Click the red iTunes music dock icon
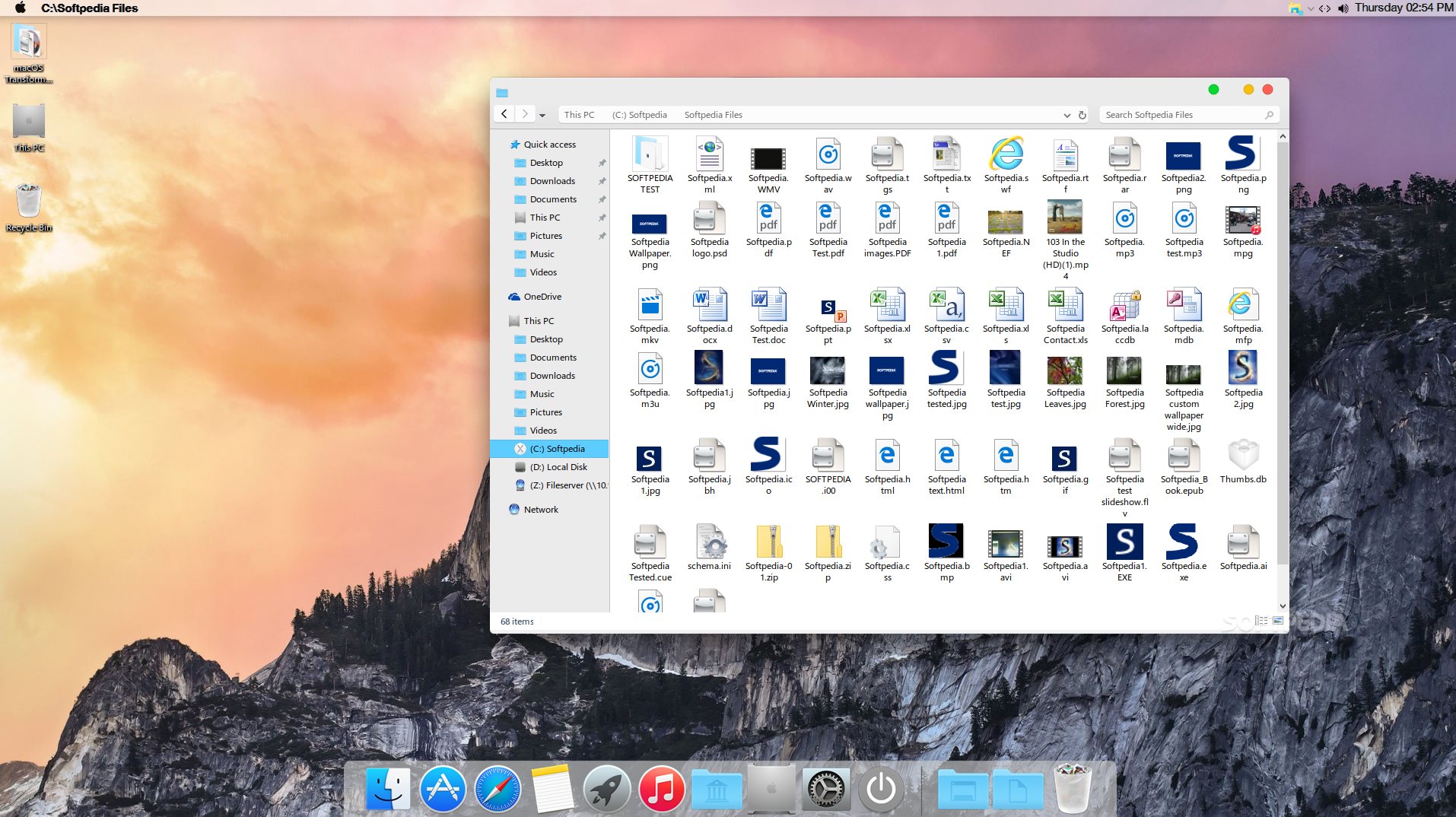This screenshot has height=817, width=1456. [661, 788]
